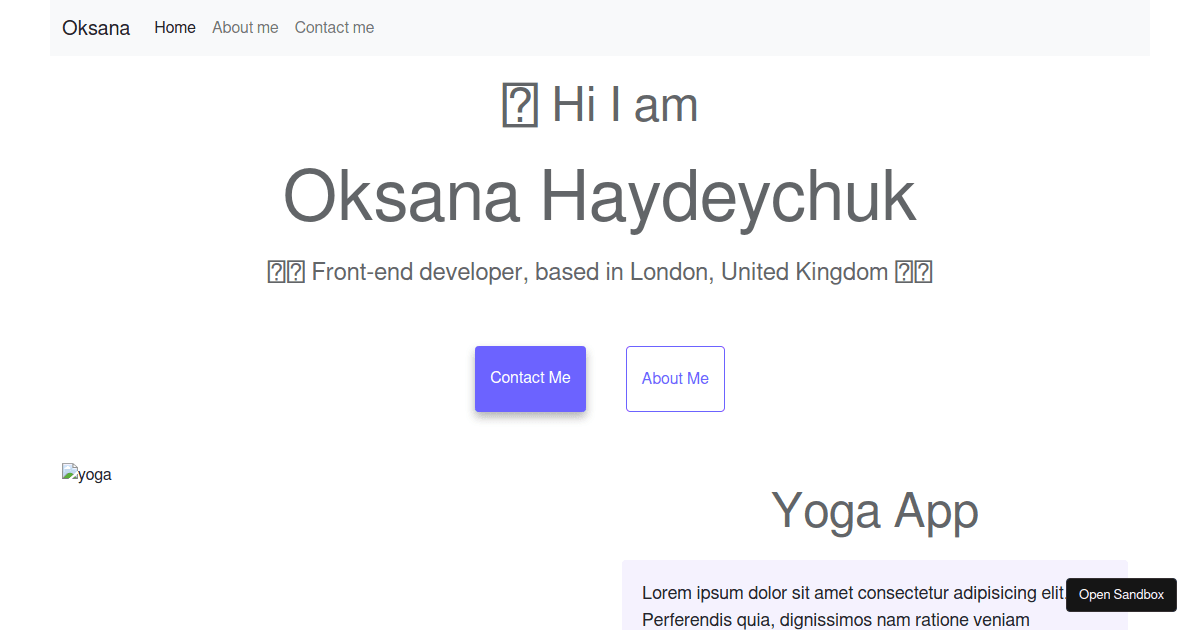Click the Oksana brand link
1200x630 pixels.
coord(96,28)
